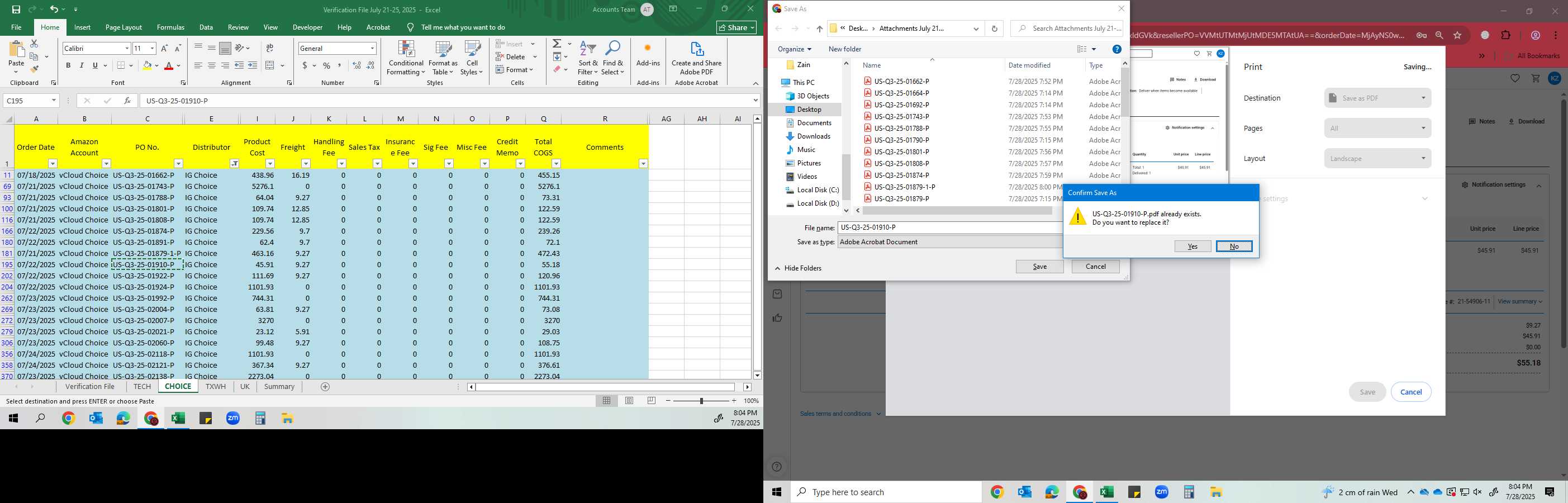Screen dimensions: 1568x503
Task: Click the Save As dialog help icon
Action: [1117, 49]
